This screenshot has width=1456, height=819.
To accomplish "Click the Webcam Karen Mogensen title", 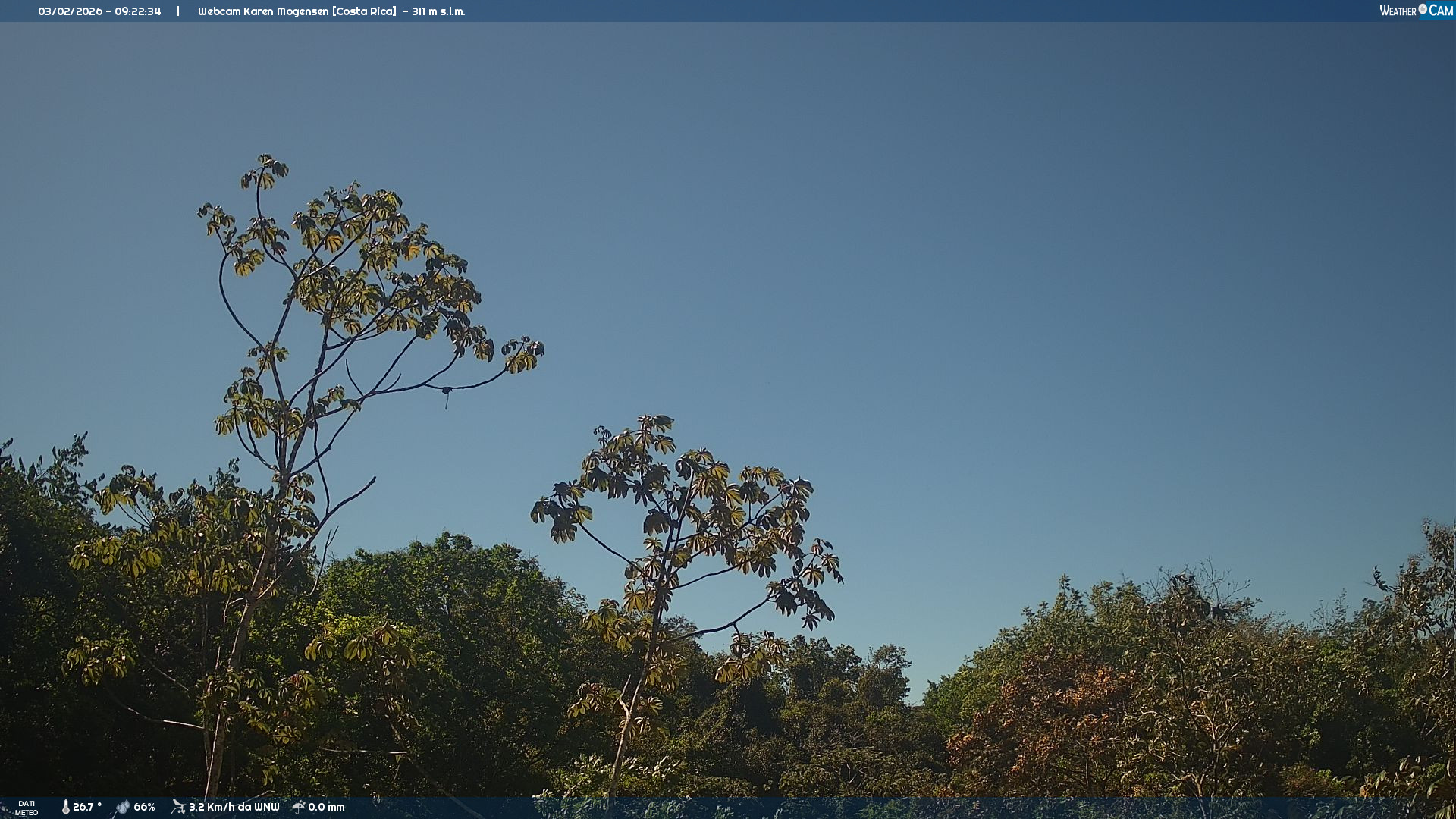I will point(263,11).
